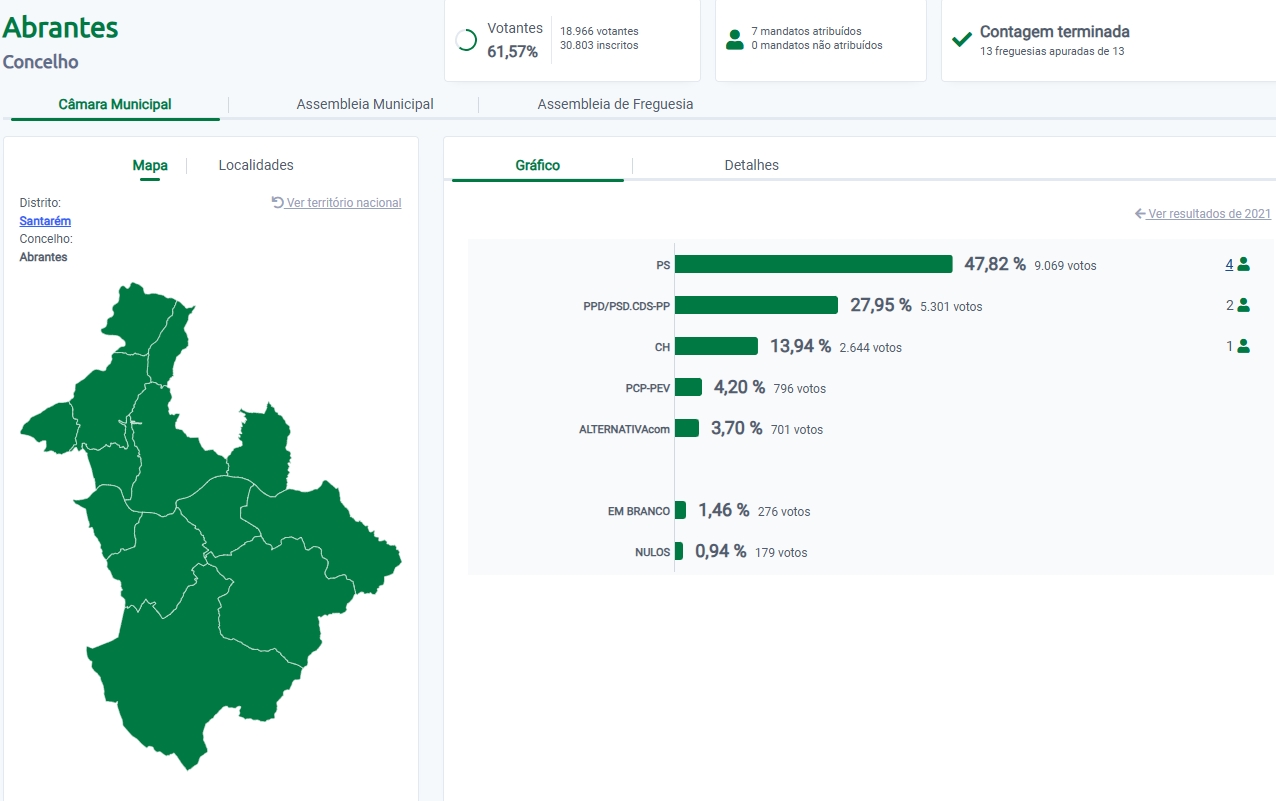
Task: Select the Gráfico tab
Action: (x=538, y=165)
